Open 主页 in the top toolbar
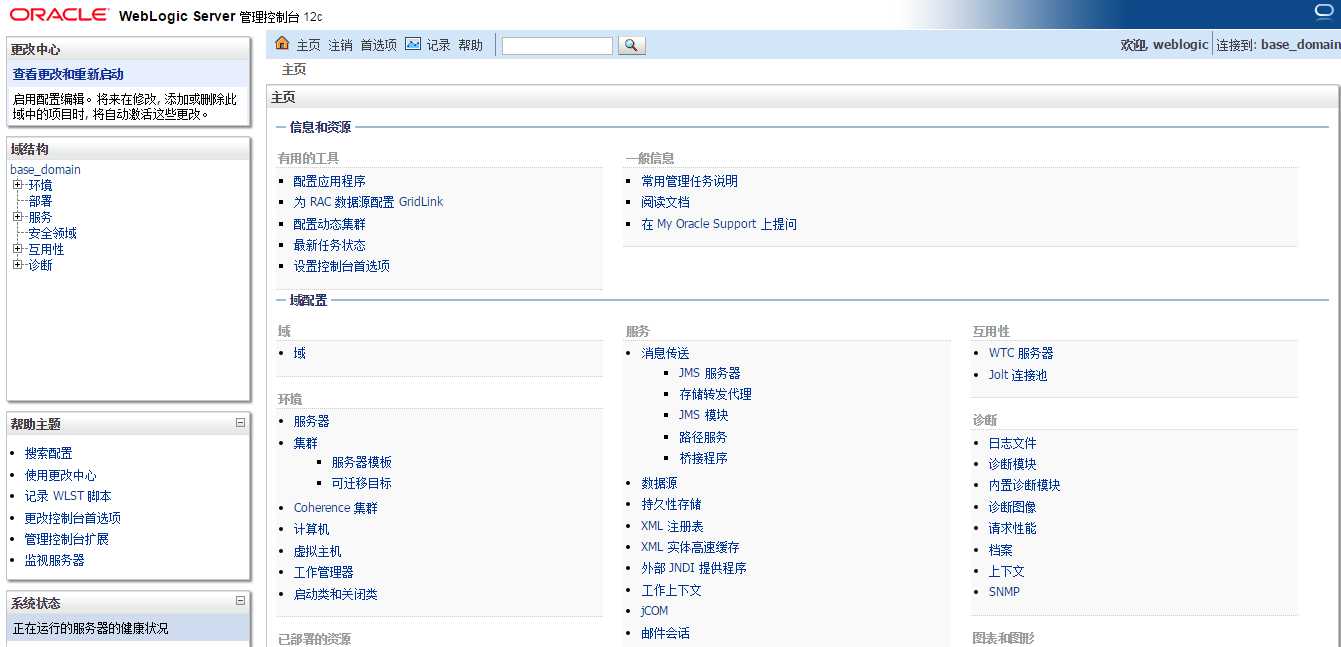Viewport: 1341px width, 647px height. (x=308, y=45)
